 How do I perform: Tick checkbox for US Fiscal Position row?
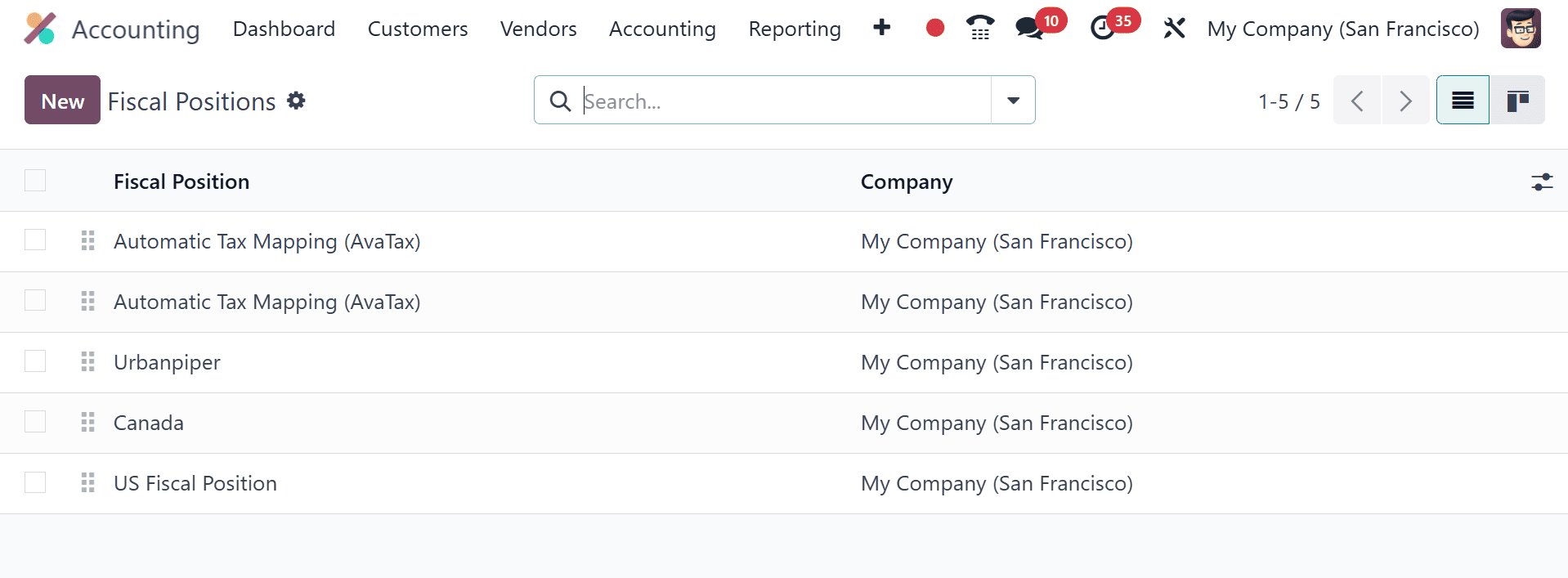tap(35, 482)
